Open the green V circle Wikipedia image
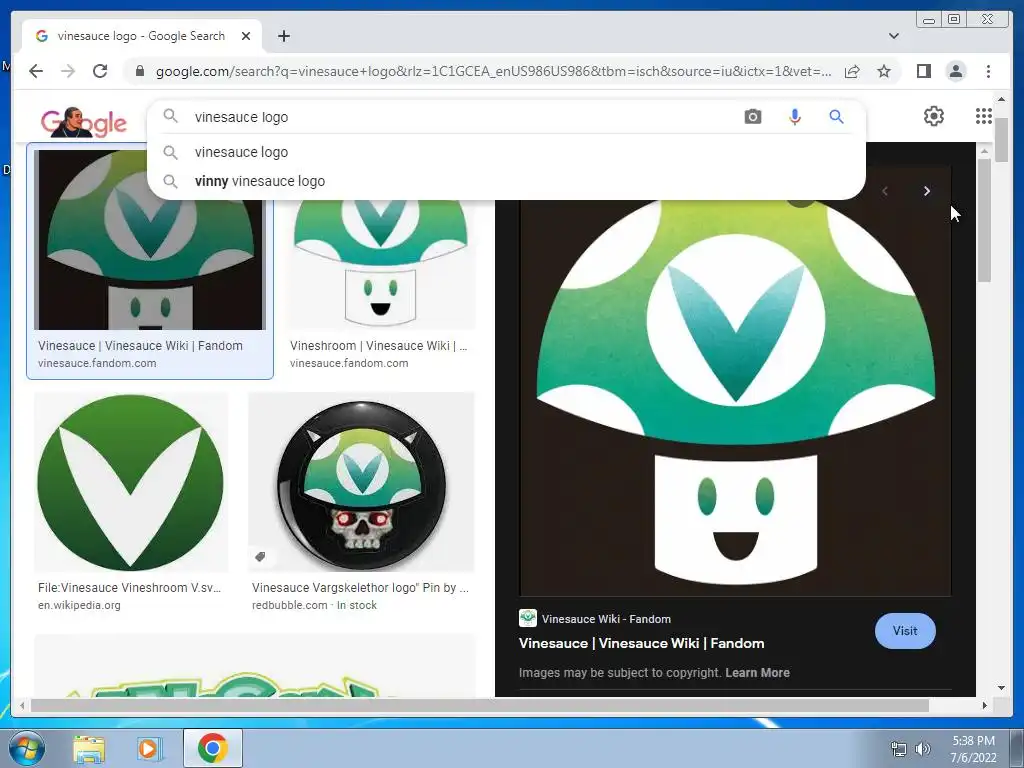This screenshot has height=768, width=1024. point(131,482)
